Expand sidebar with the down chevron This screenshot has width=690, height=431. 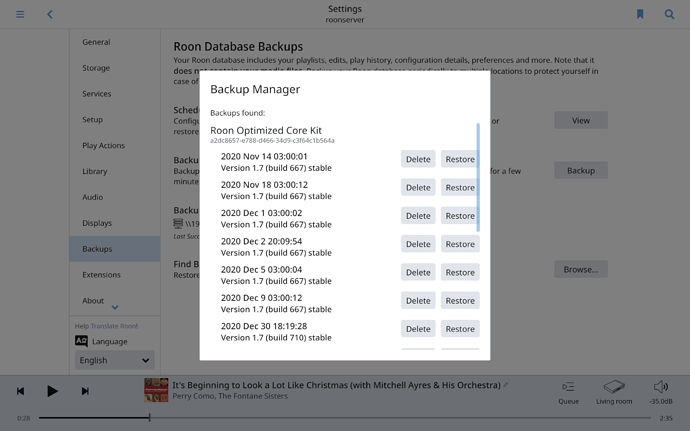[115, 307]
